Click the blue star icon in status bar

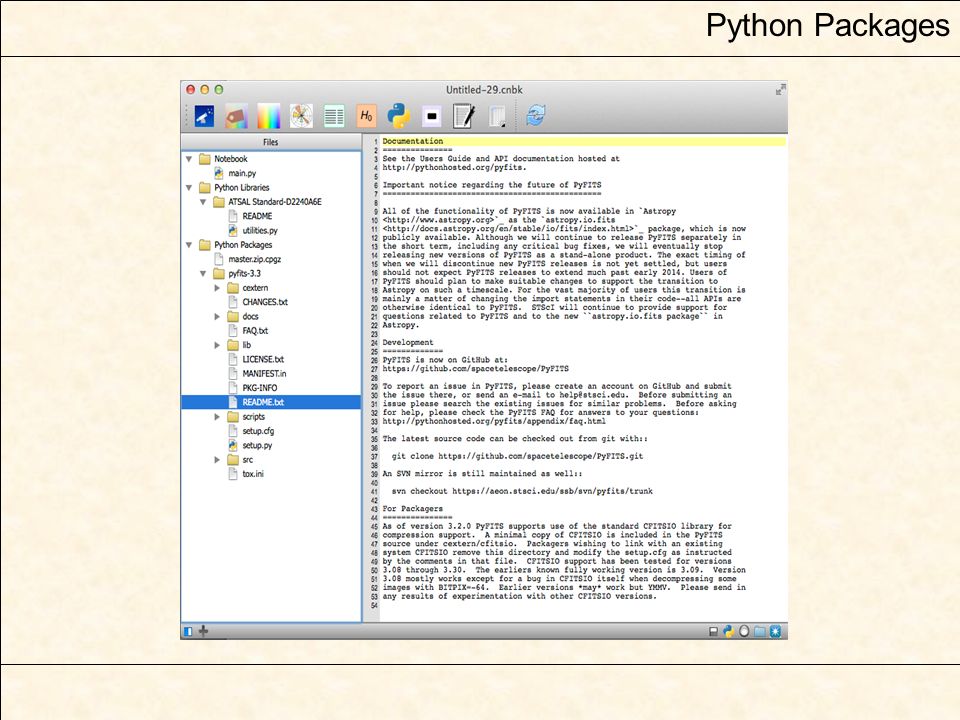775,631
